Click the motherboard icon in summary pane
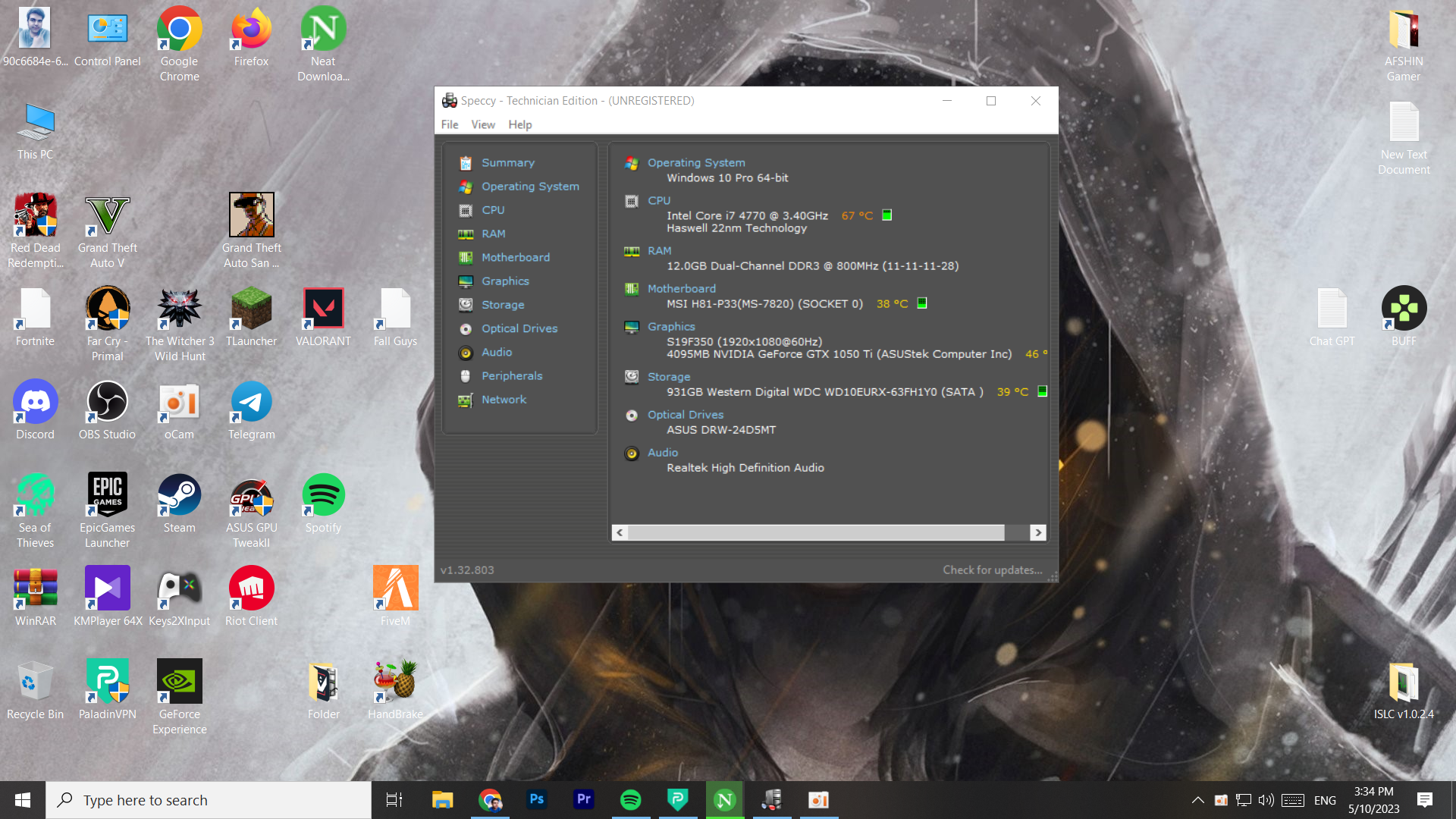Image resolution: width=1456 pixels, height=819 pixels. point(631,289)
